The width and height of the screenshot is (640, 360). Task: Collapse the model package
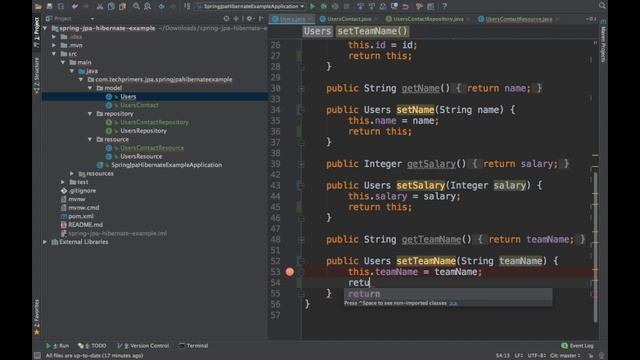[90, 88]
